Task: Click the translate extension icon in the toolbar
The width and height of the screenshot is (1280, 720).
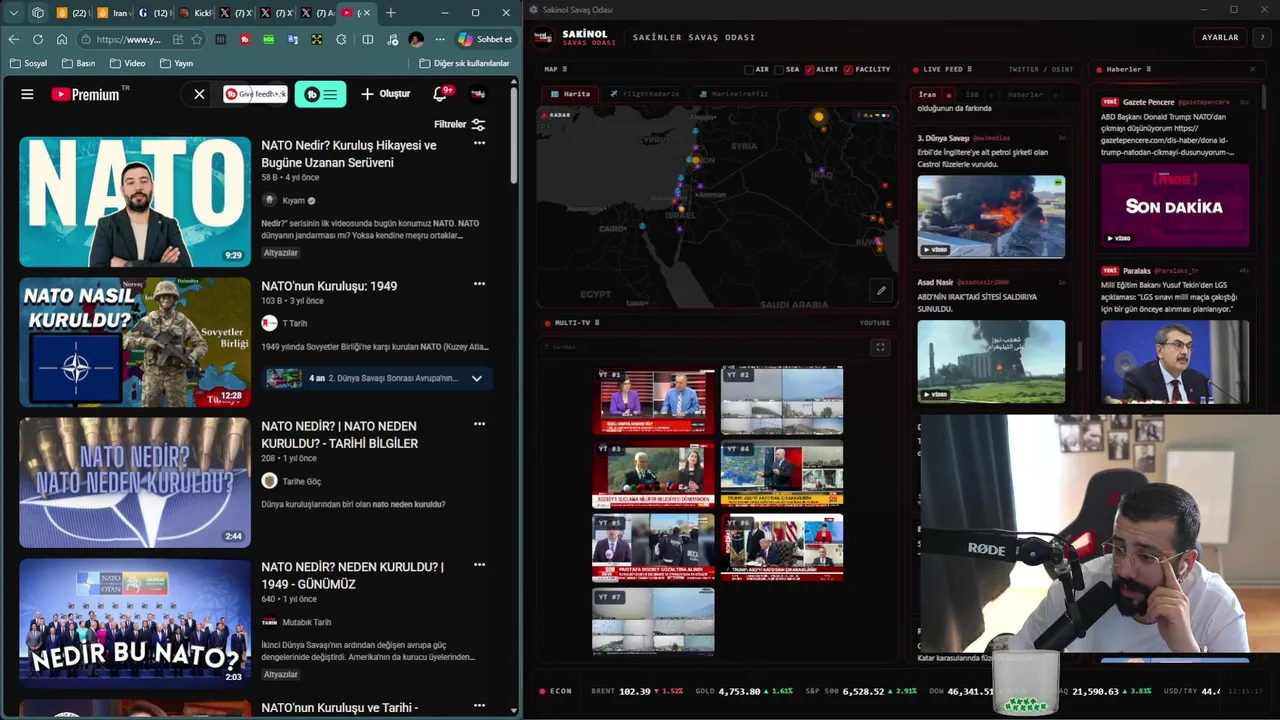Action: click(293, 39)
